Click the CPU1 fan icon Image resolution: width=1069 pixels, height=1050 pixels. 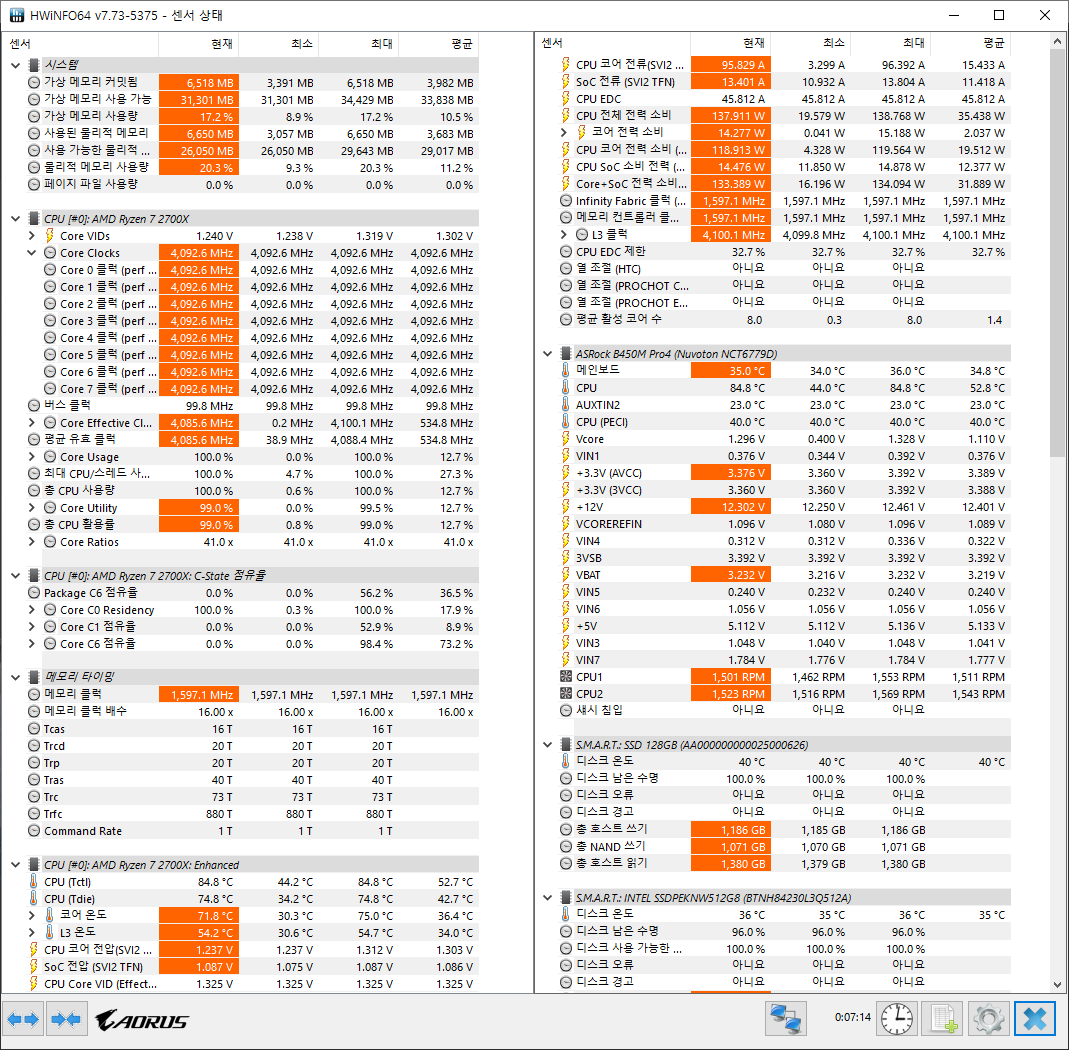tap(565, 677)
